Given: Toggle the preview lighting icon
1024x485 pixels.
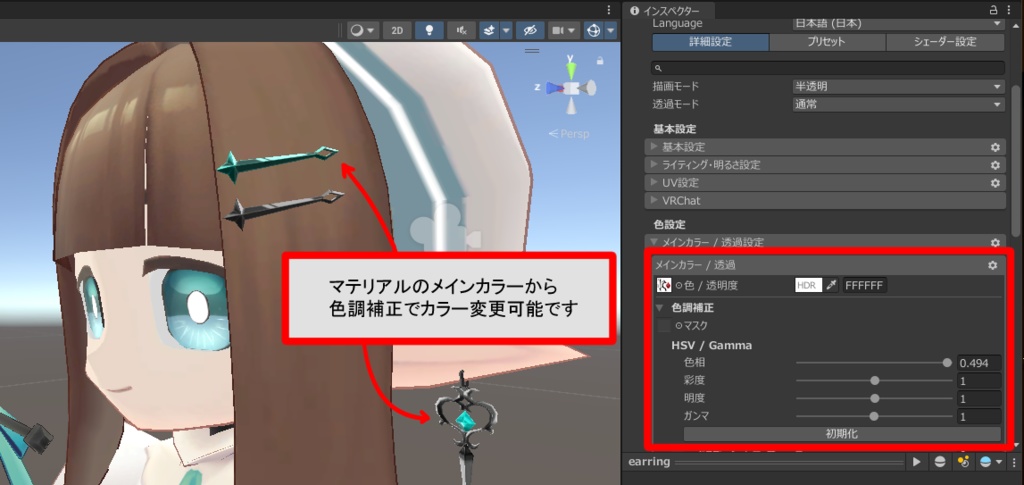Looking at the screenshot, I should pos(962,462).
